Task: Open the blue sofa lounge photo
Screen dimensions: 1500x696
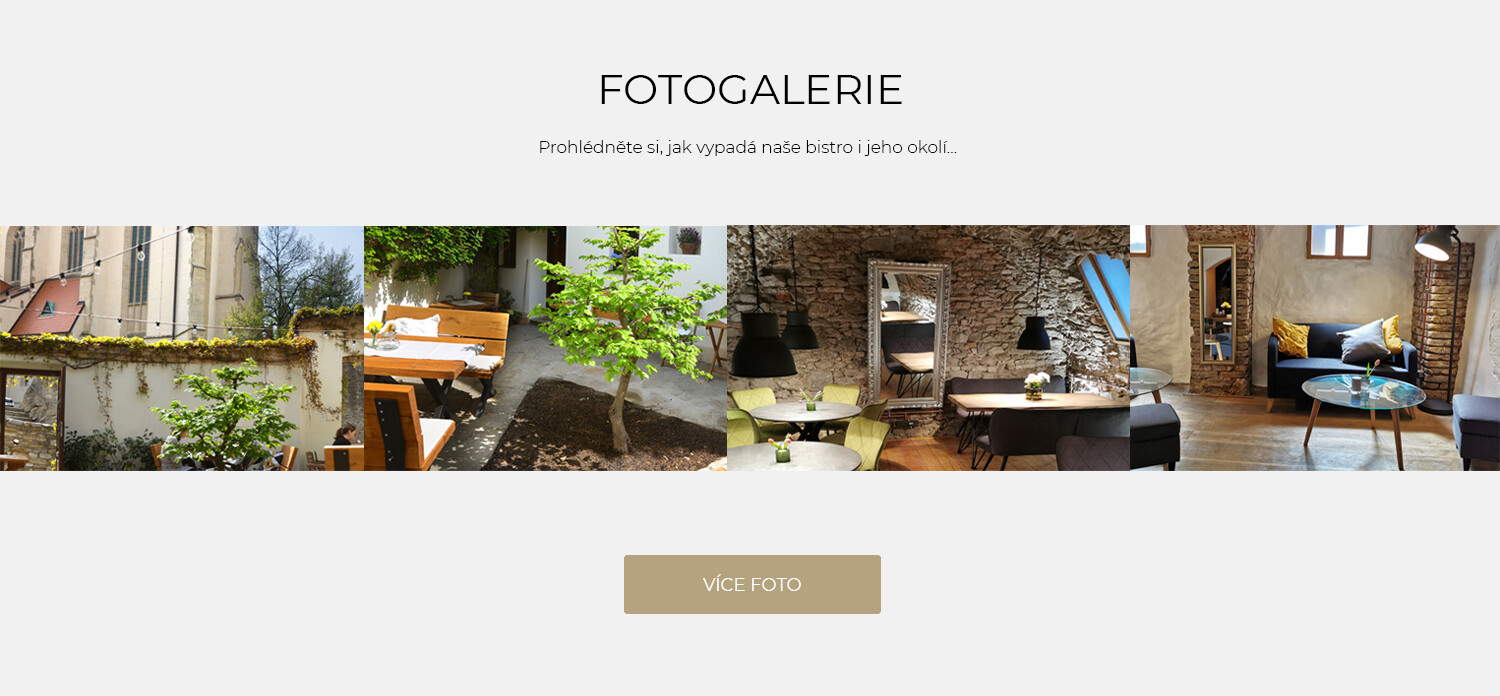Action: (x=1315, y=348)
